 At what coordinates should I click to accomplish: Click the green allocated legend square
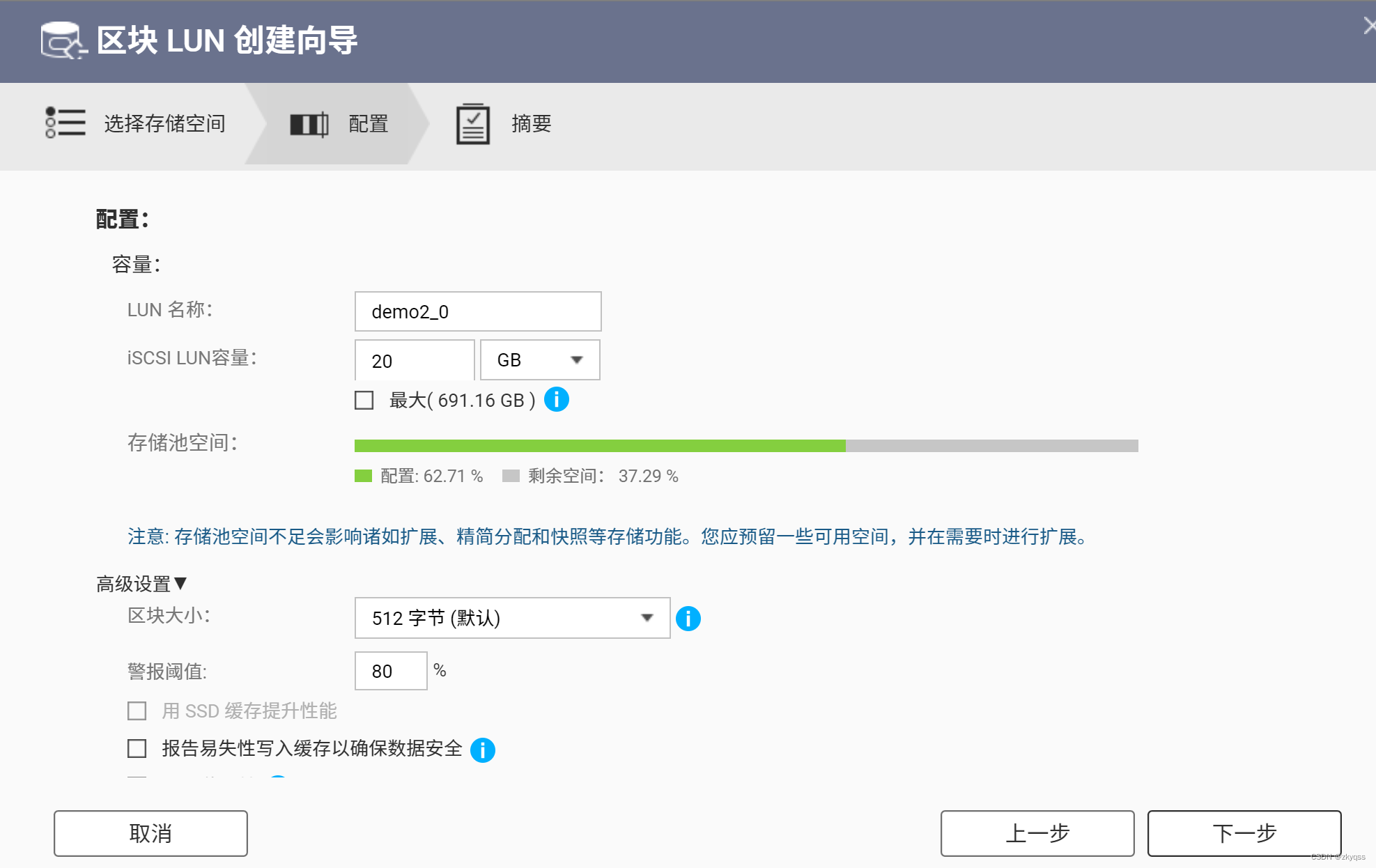click(363, 476)
